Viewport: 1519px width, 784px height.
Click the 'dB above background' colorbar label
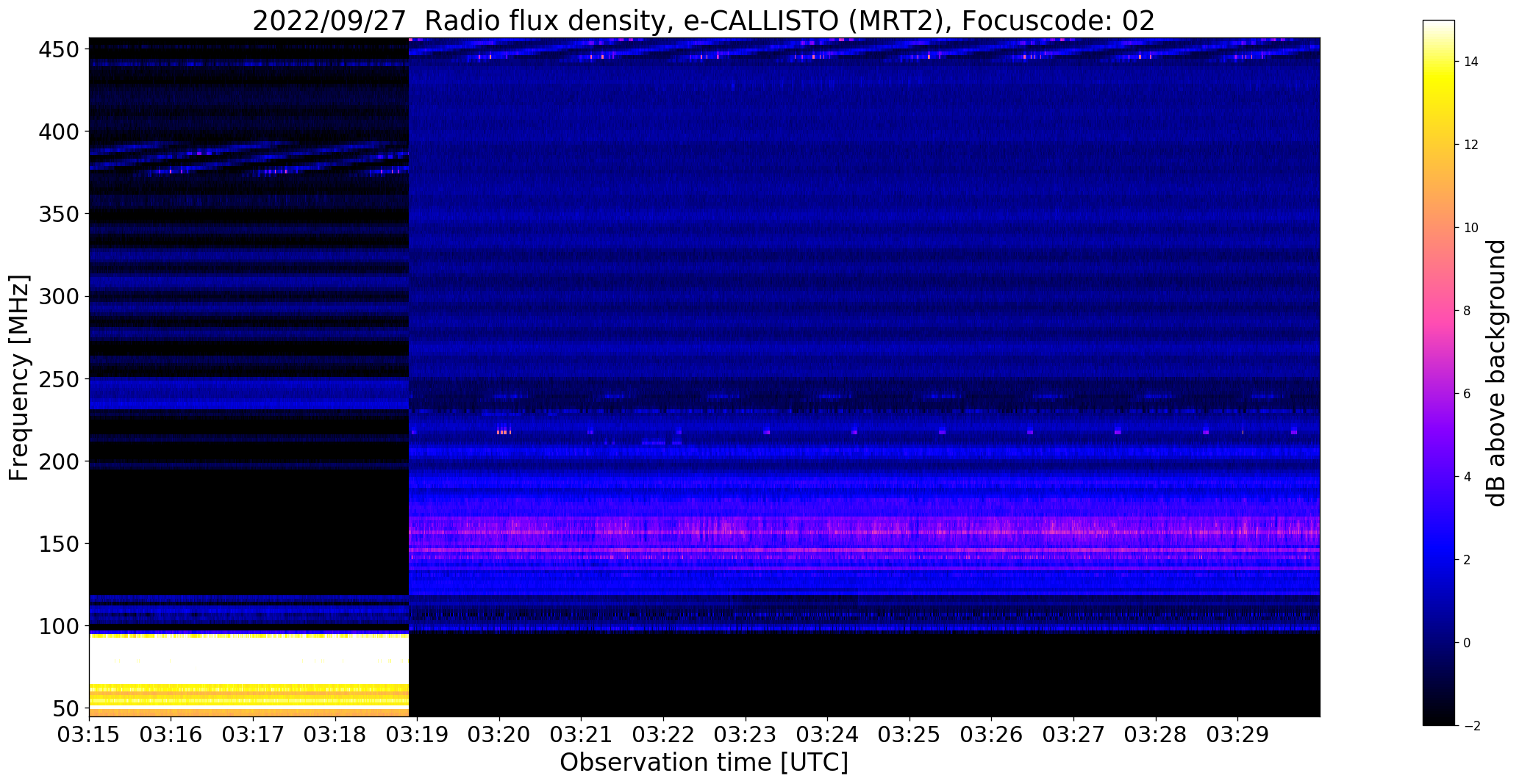pos(1496,373)
